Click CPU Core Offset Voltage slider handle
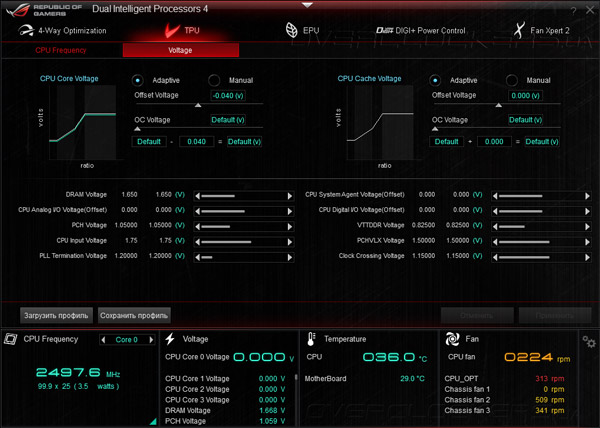The image size is (600, 428). pos(198,105)
